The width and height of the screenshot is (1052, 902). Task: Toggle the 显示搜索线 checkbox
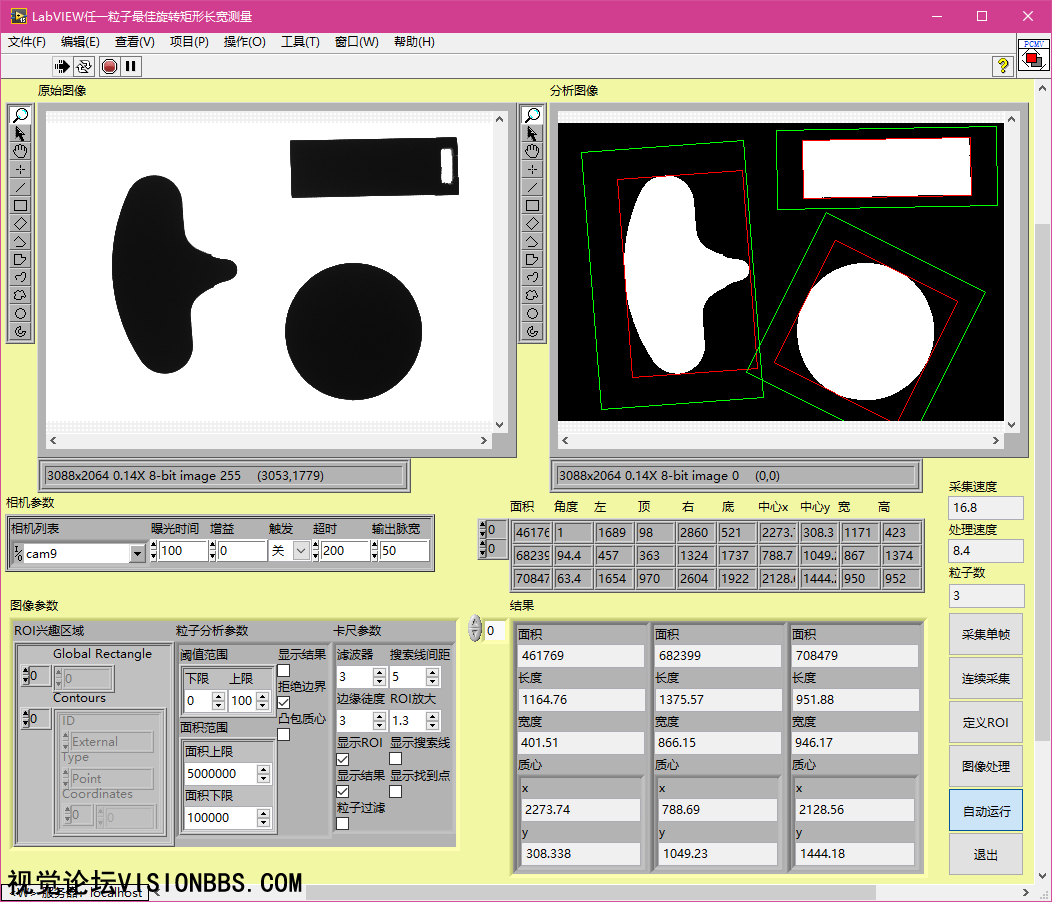[x=396, y=759]
